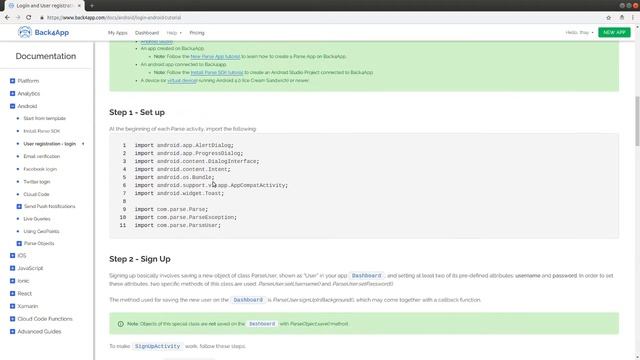Expand Parse Objects section

(19, 243)
